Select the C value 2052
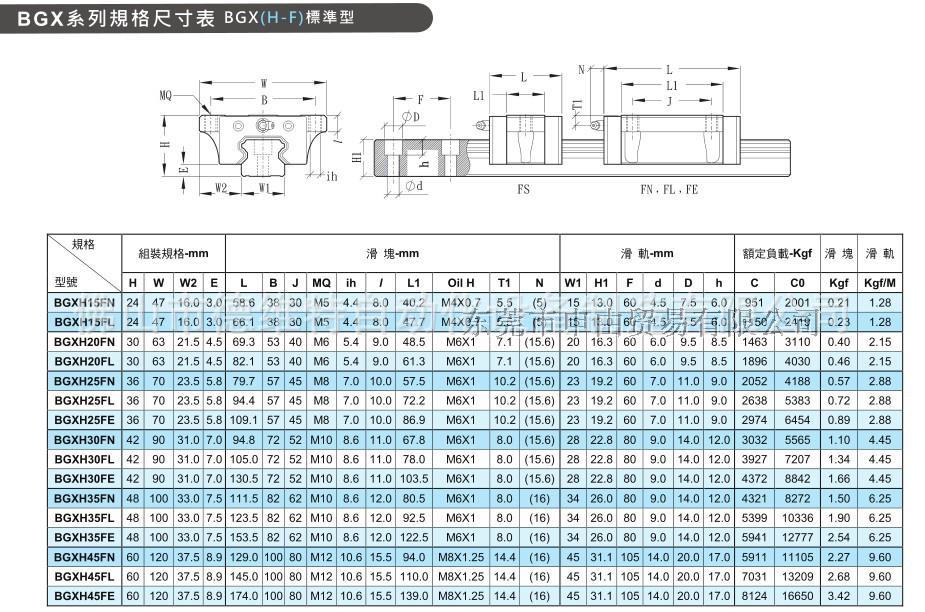925x612 pixels. click(x=755, y=381)
